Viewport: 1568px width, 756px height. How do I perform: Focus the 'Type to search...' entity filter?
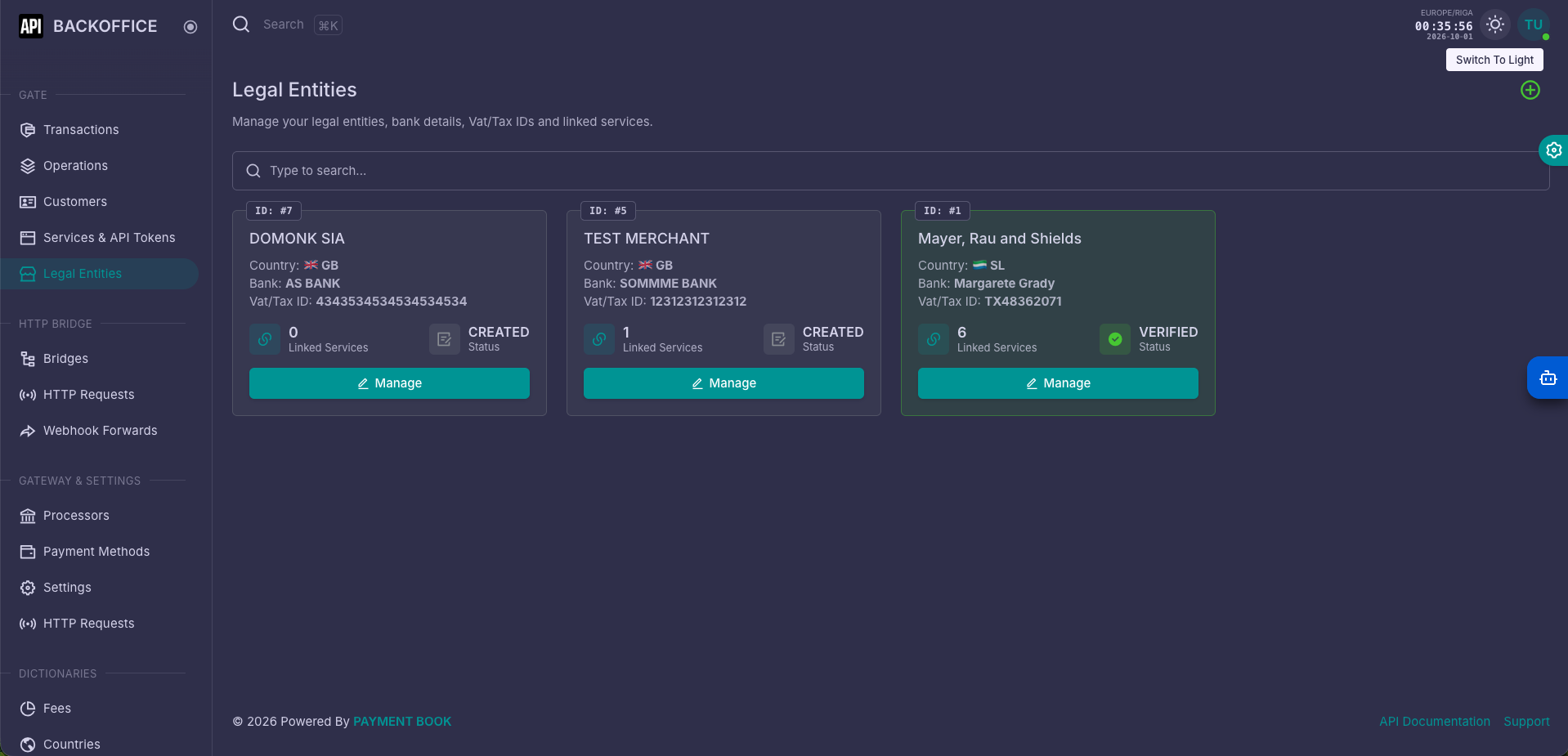[890, 171]
